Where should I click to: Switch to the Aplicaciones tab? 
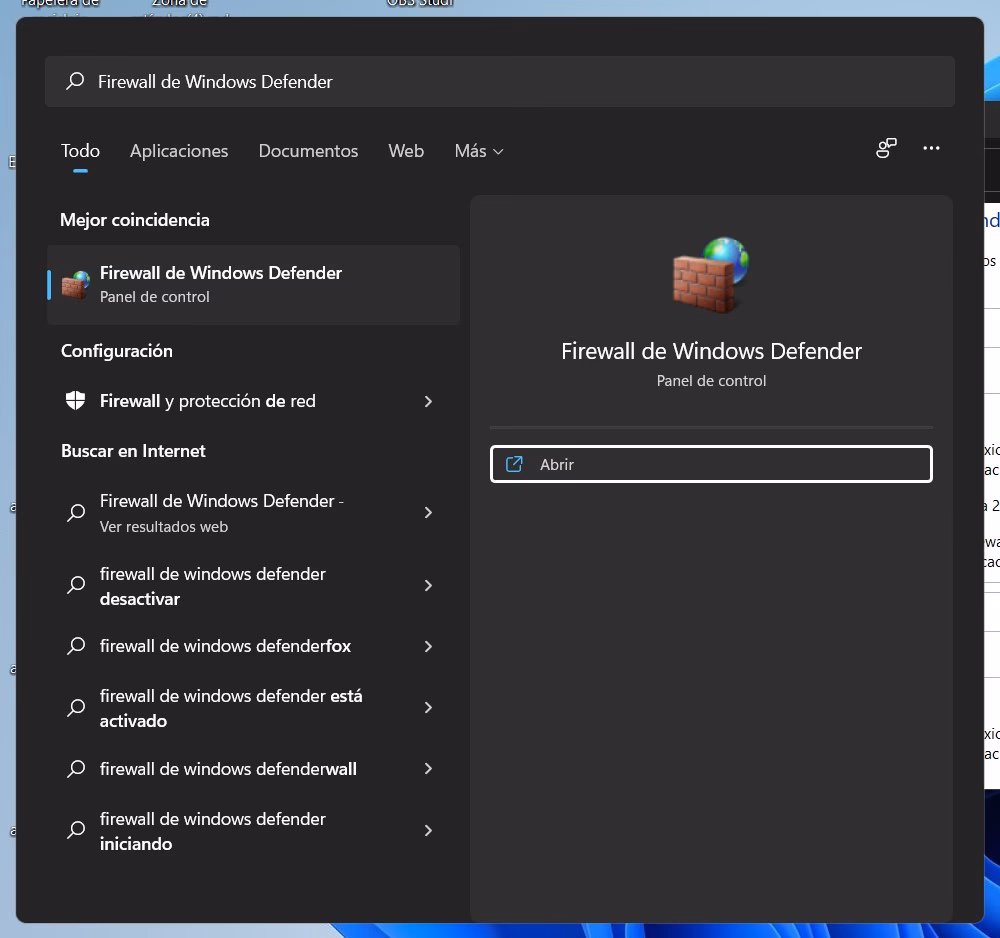179,151
